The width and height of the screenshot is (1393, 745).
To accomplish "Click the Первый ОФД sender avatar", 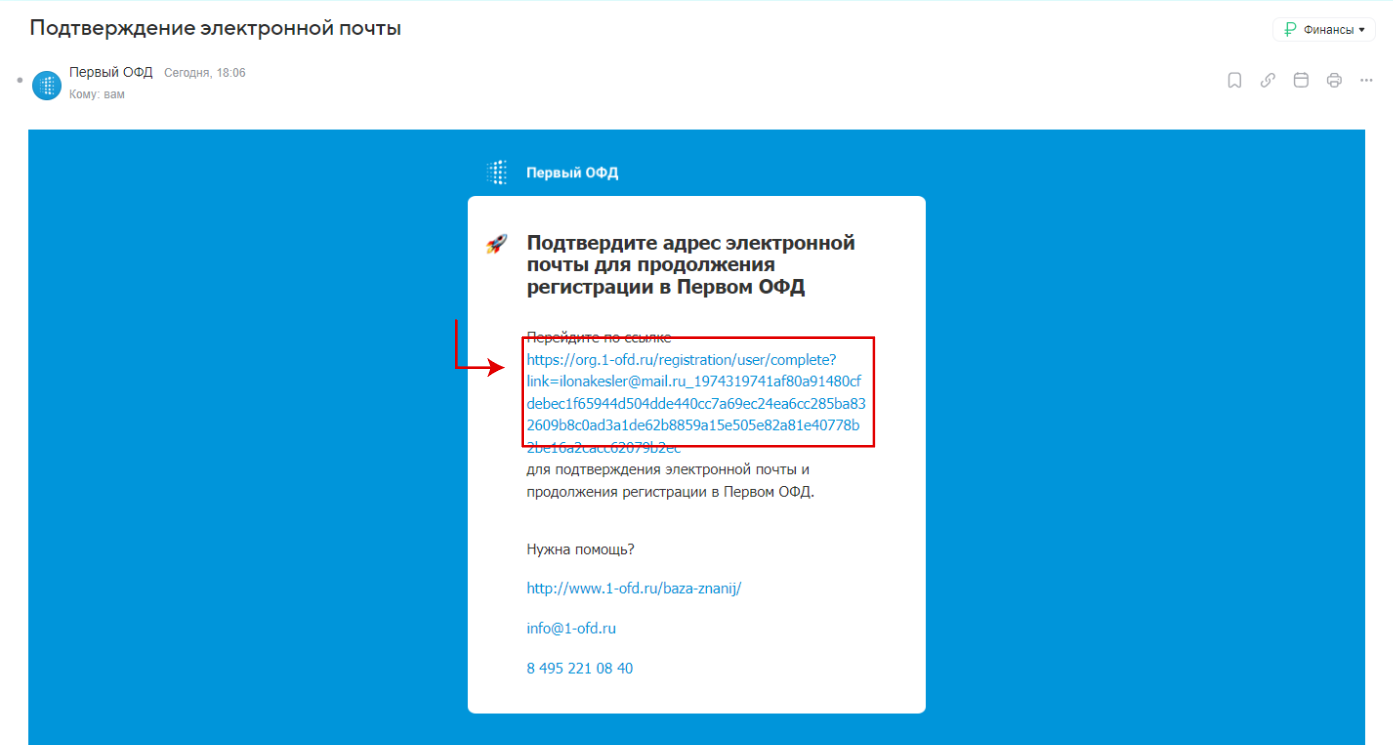I will click(47, 86).
